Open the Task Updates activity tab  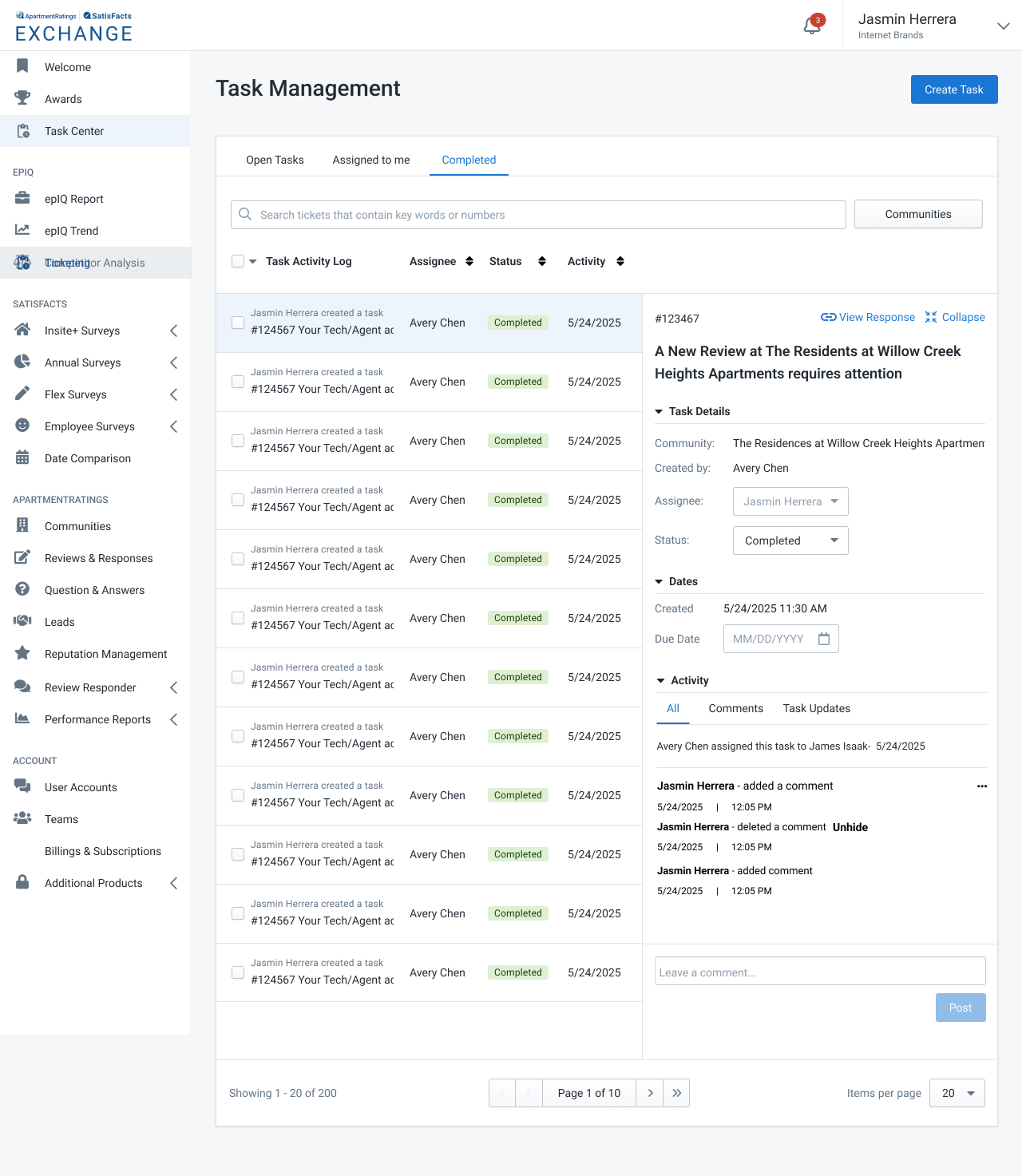816,708
